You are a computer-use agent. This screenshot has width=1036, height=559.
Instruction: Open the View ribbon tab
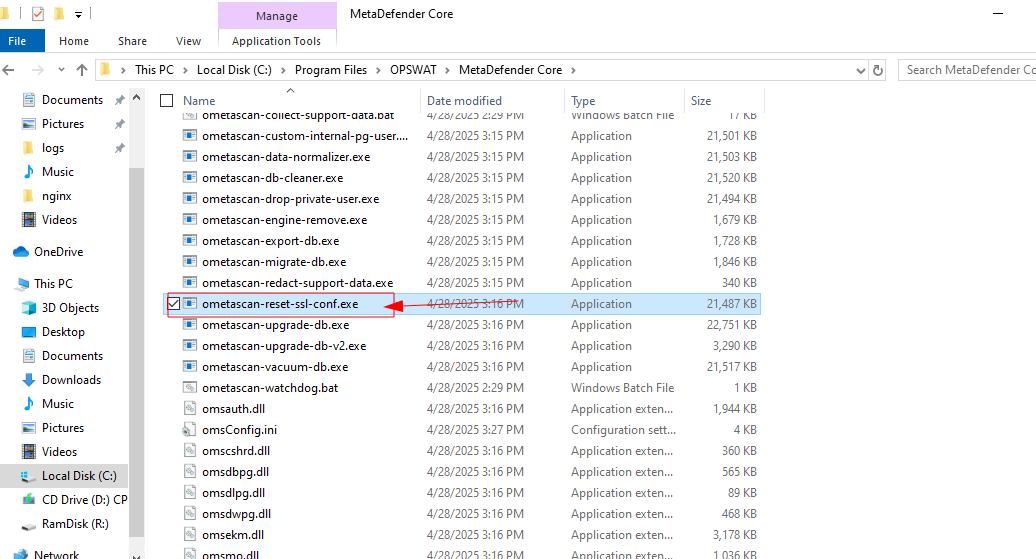point(188,41)
